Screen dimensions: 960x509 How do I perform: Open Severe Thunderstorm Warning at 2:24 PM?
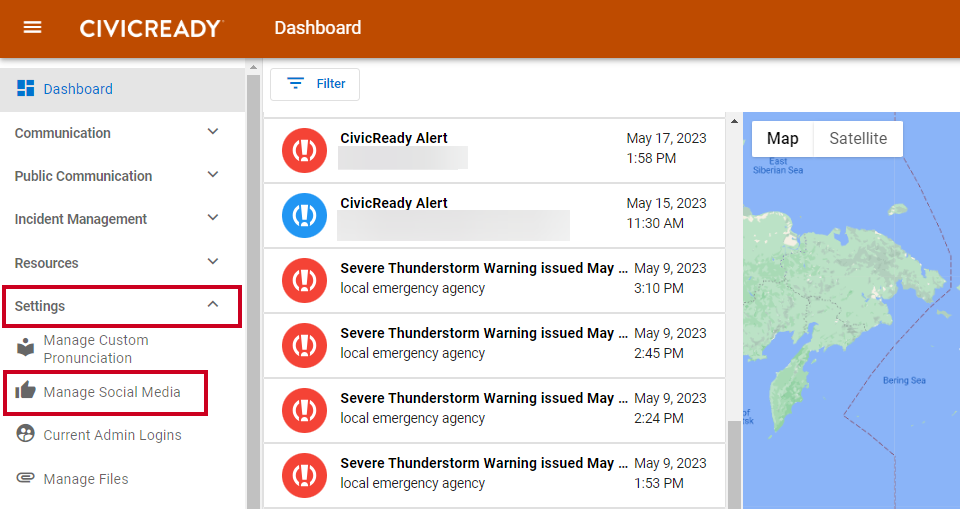tap(494, 410)
